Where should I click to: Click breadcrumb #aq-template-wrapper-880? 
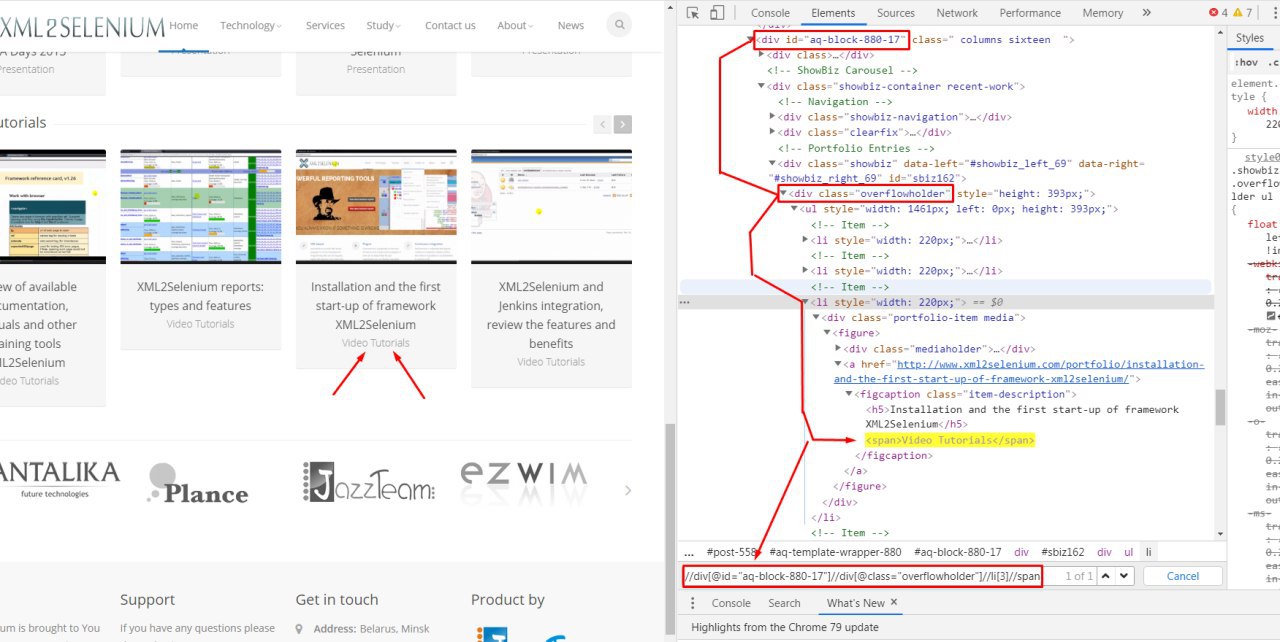835,552
